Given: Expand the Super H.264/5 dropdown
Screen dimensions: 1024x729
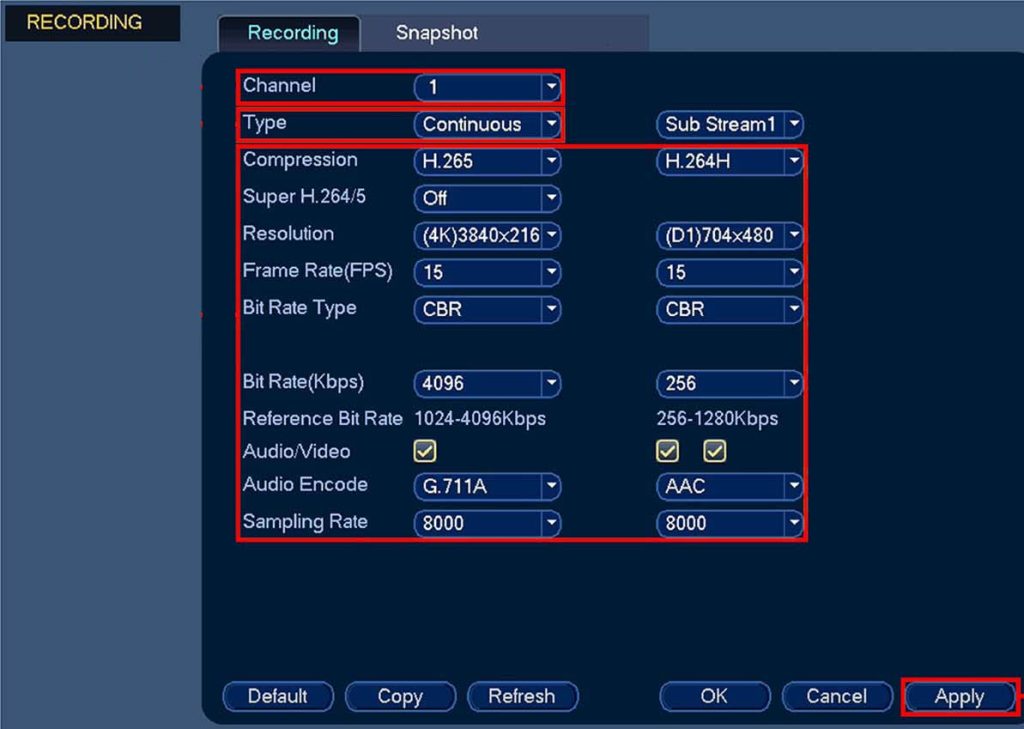Looking at the screenshot, I should click(x=487, y=198).
